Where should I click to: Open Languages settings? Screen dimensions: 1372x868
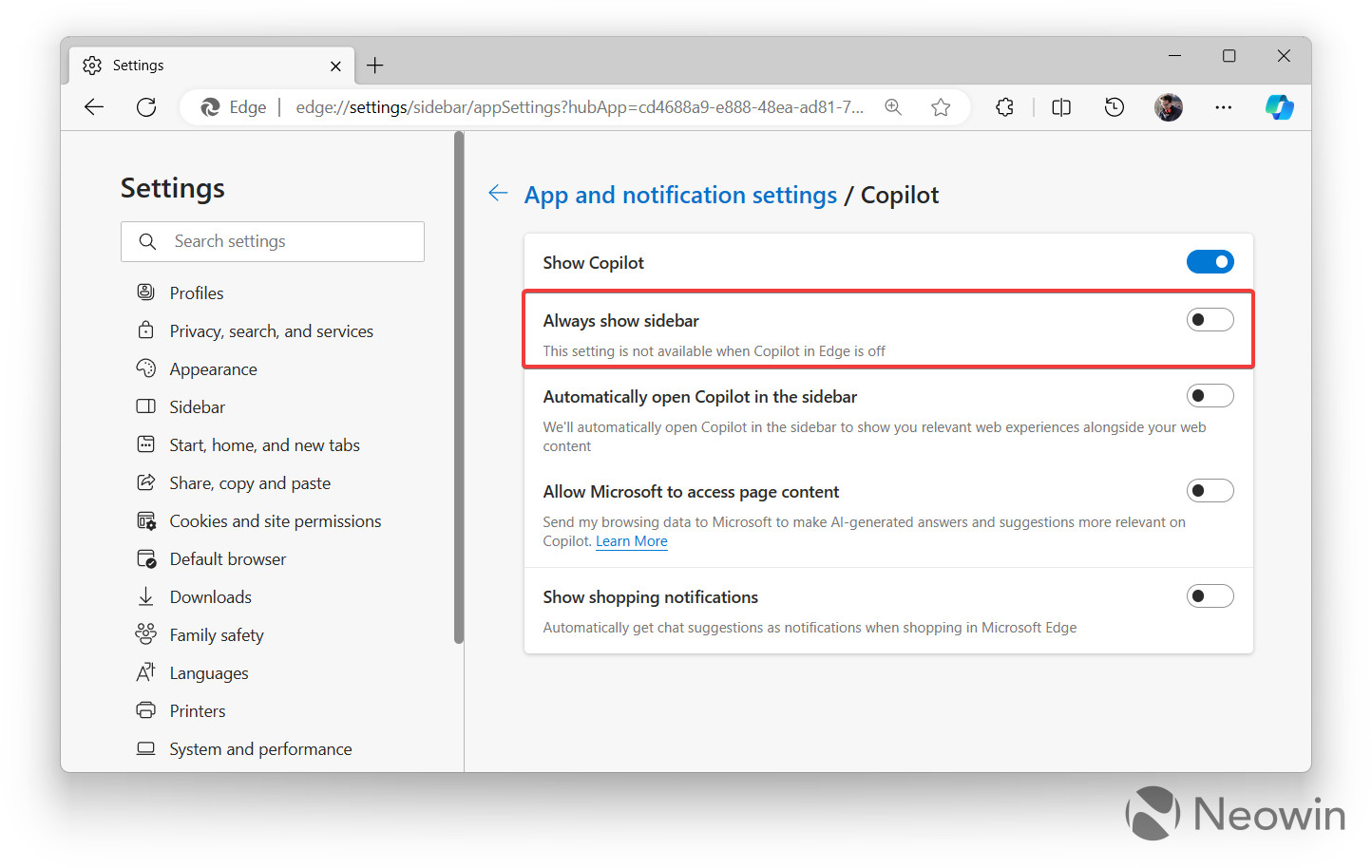point(209,673)
